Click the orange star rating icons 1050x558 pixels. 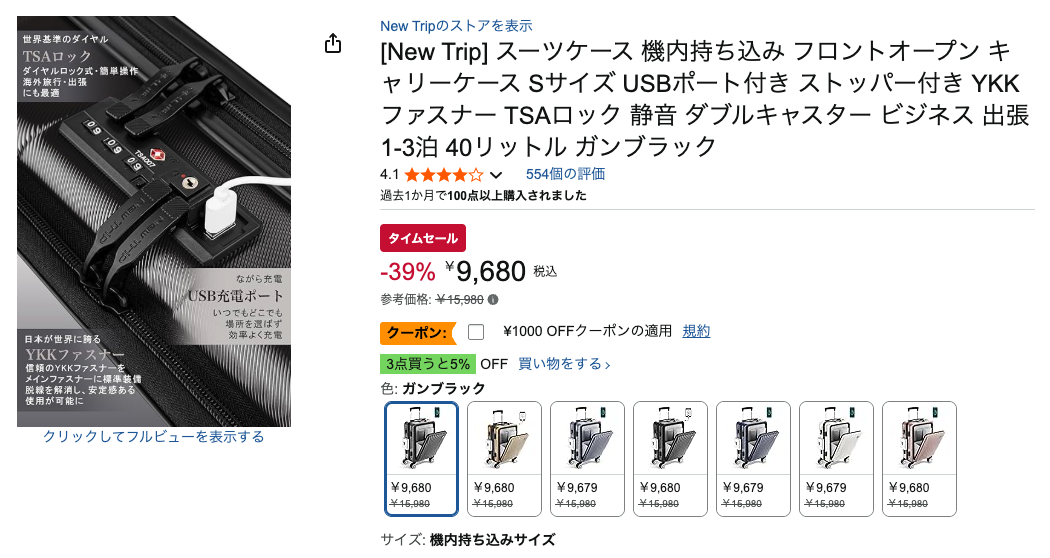click(x=443, y=174)
